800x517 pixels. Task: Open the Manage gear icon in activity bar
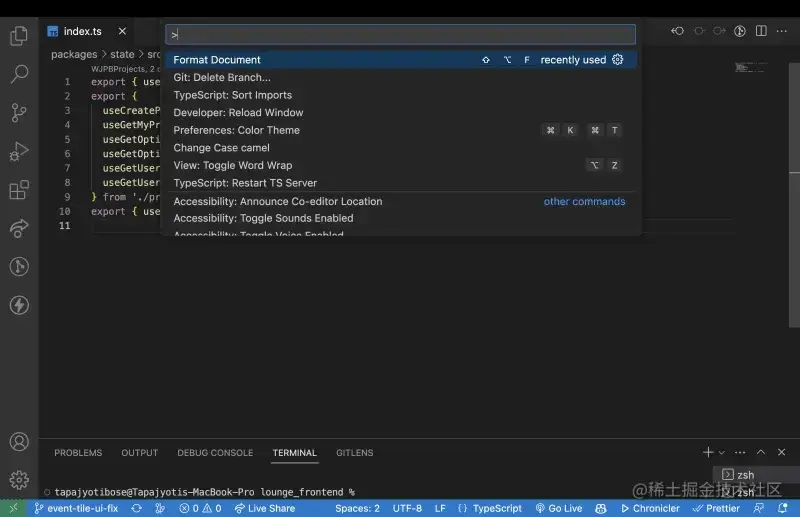click(19, 480)
